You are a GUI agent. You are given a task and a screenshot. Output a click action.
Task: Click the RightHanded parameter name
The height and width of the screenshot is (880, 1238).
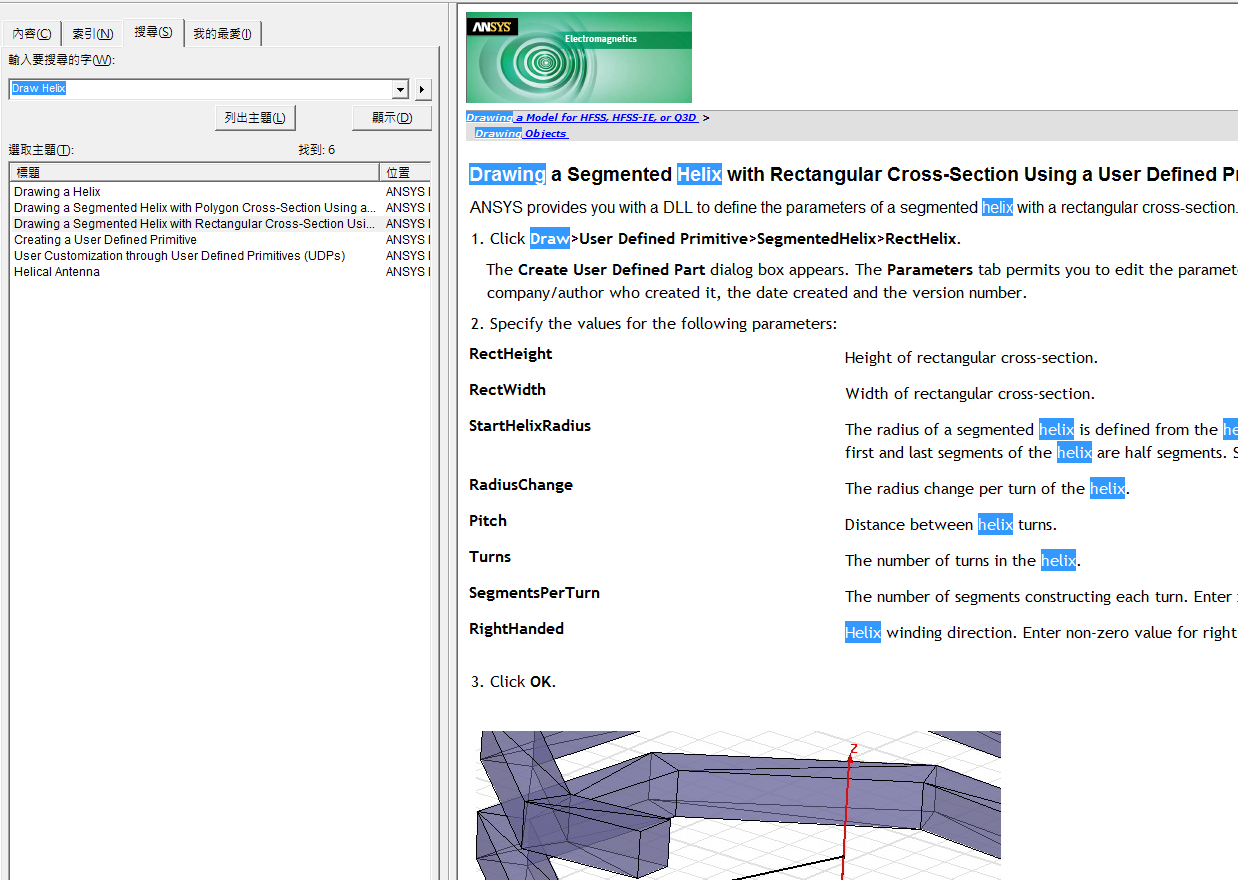(x=516, y=629)
